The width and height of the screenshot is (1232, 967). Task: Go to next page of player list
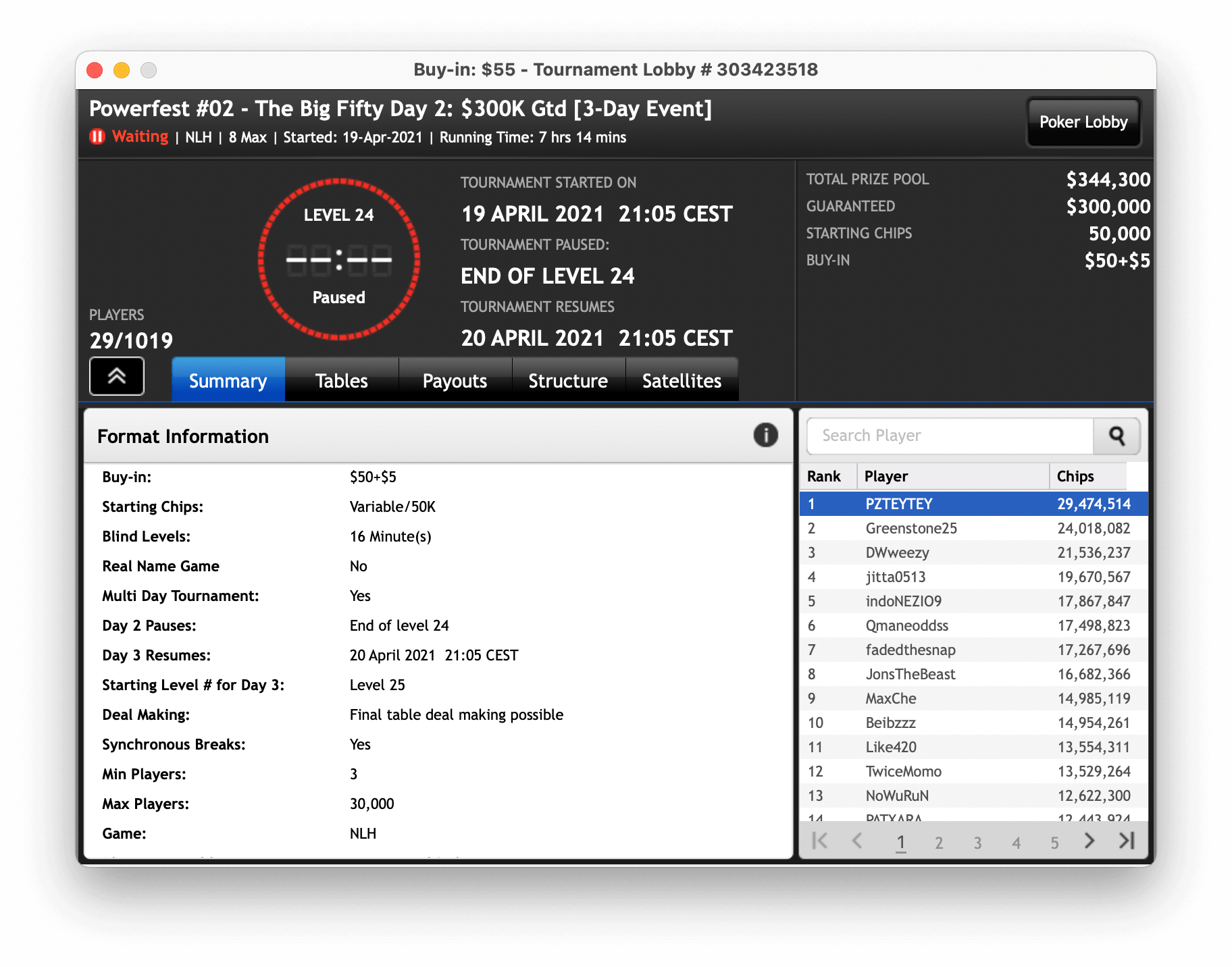1089,841
